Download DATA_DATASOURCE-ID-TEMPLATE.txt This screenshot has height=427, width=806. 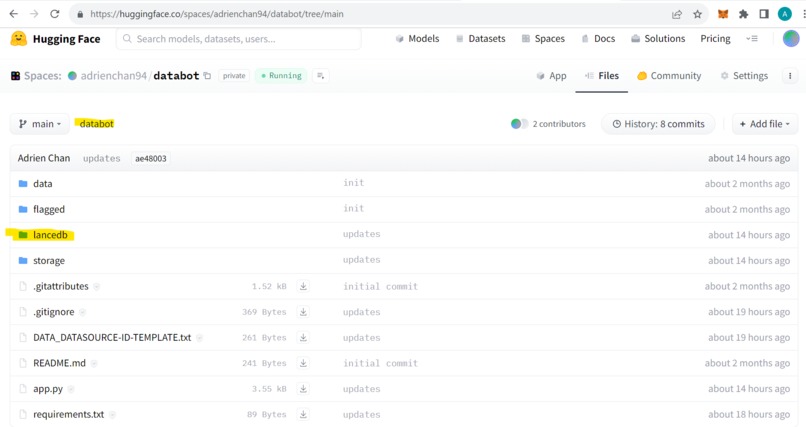(x=303, y=338)
